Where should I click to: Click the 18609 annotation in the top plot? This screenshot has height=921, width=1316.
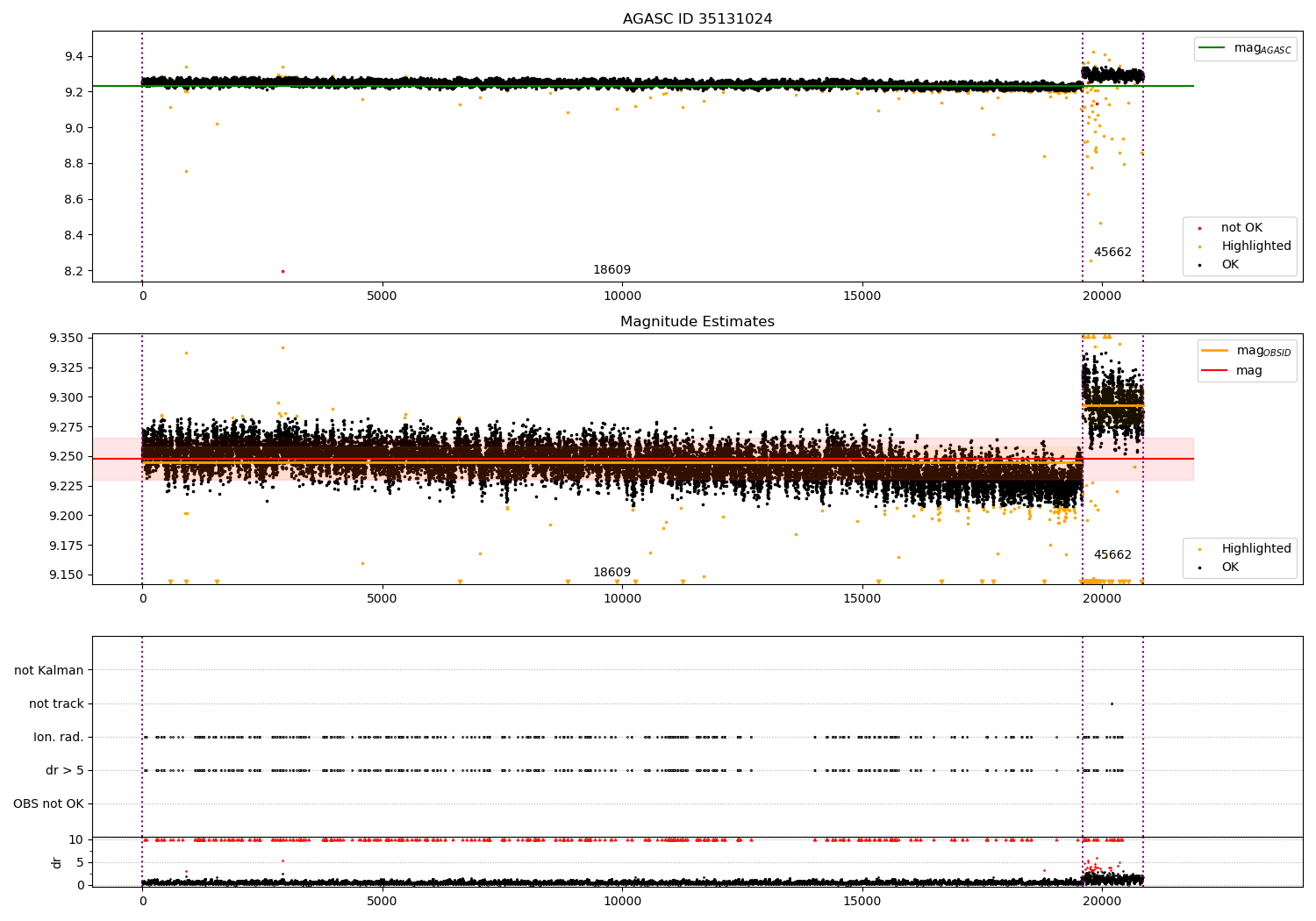point(612,270)
